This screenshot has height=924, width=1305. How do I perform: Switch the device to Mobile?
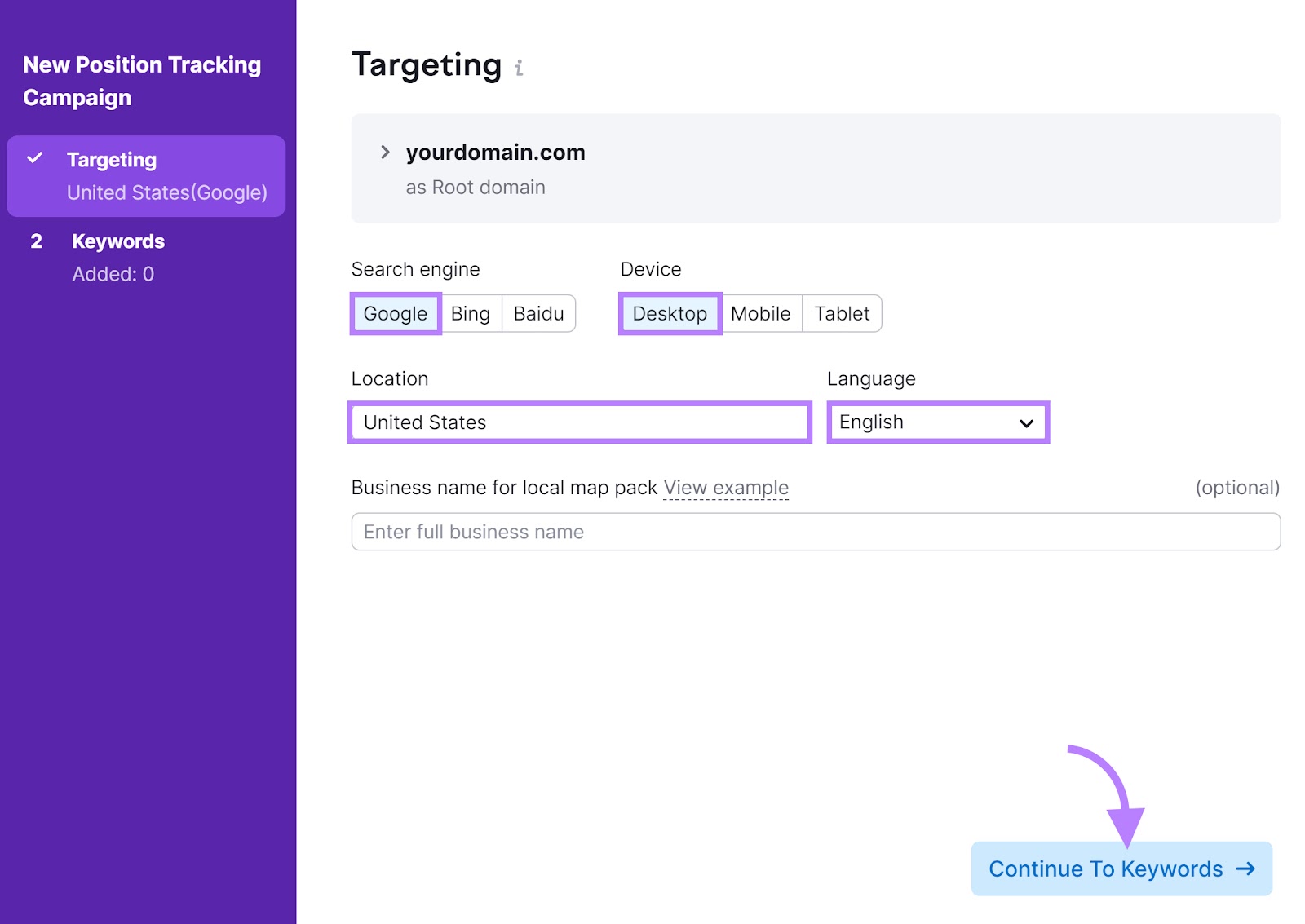click(x=760, y=313)
